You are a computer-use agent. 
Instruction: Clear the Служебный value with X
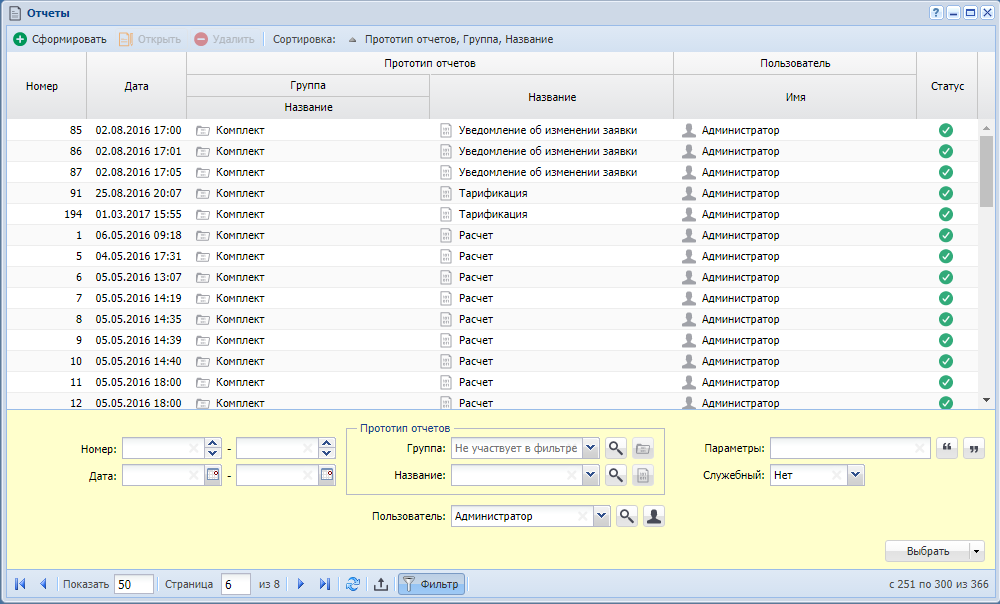(x=836, y=475)
